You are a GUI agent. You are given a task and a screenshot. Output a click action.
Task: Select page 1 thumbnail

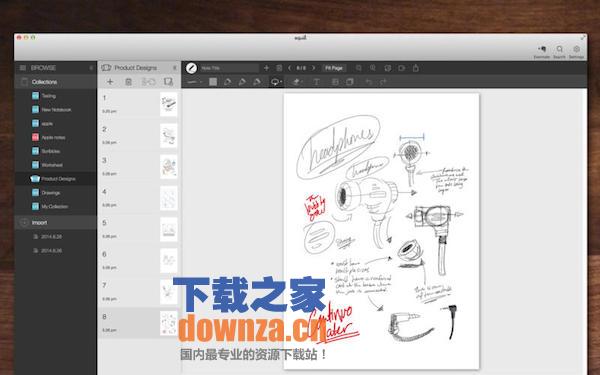(x=169, y=104)
